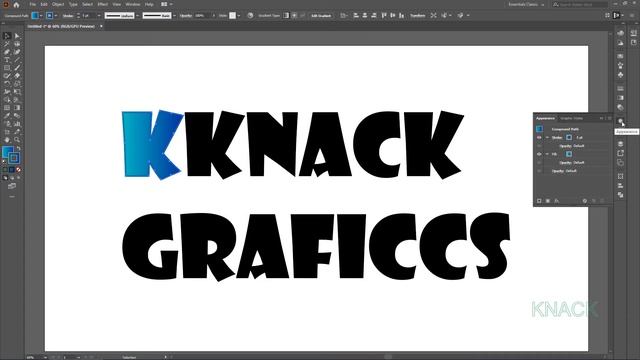Click Transform in control bar

[418, 16]
